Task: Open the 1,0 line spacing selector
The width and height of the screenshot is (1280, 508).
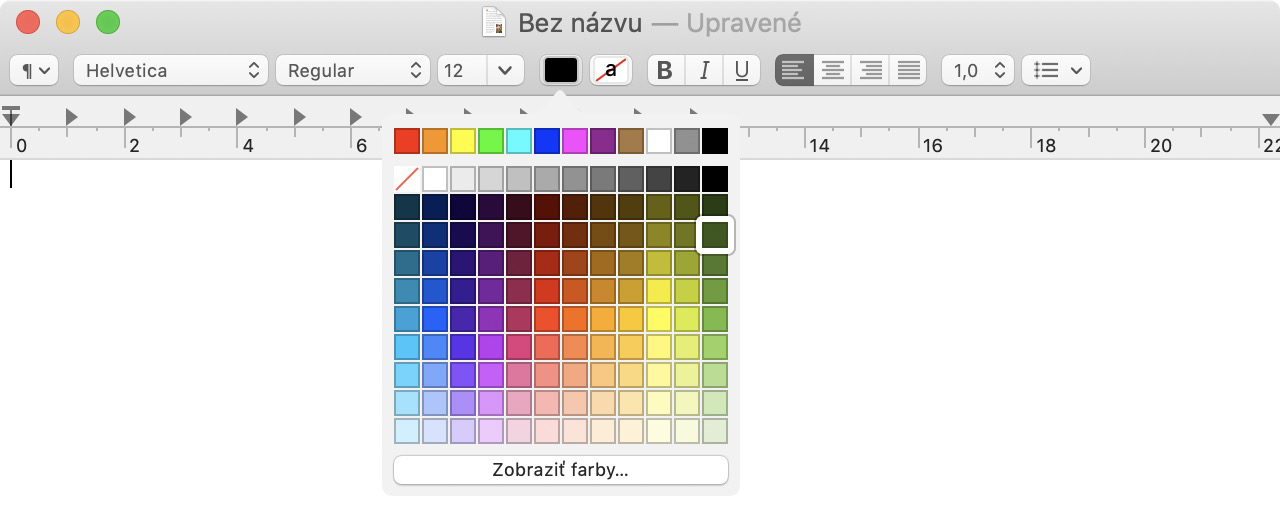Action: point(978,70)
